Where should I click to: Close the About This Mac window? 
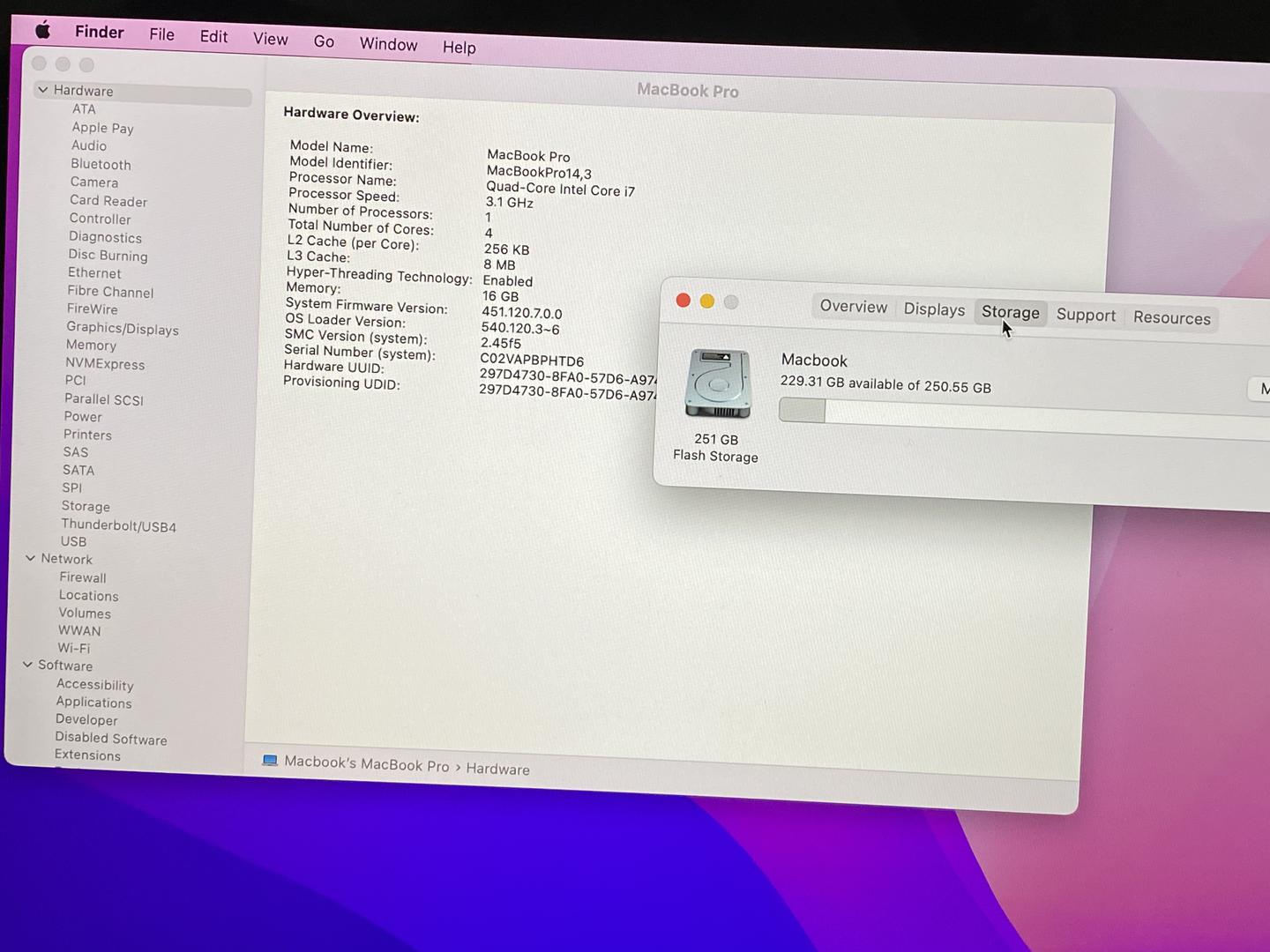click(683, 301)
